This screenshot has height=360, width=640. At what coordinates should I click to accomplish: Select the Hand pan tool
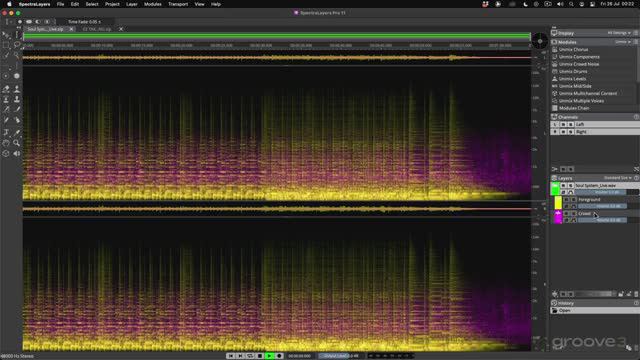coord(6,143)
